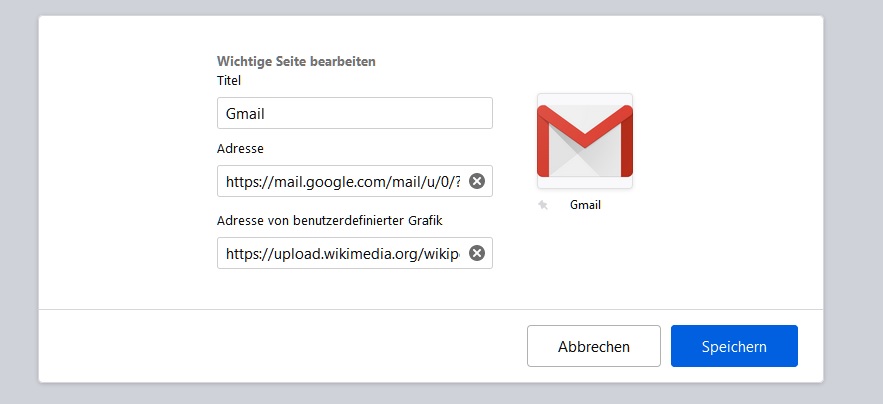Click the 'Adresse' field label
This screenshot has width=883, height=404.
tap(240, 148)
